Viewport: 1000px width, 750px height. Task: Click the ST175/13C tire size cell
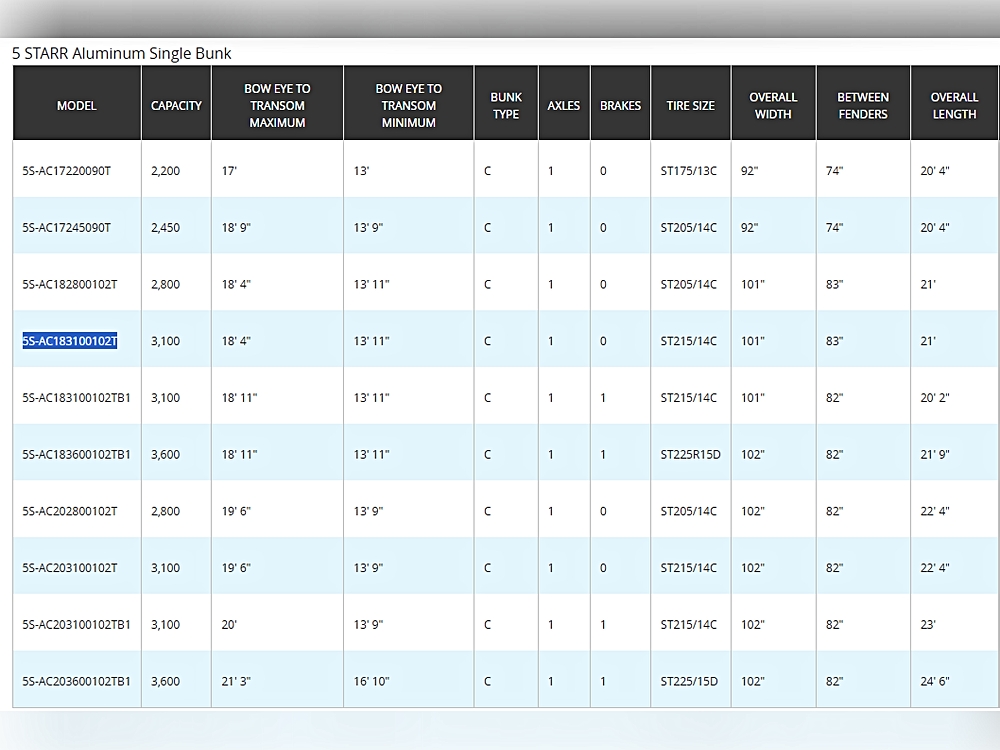click(689, 171)
